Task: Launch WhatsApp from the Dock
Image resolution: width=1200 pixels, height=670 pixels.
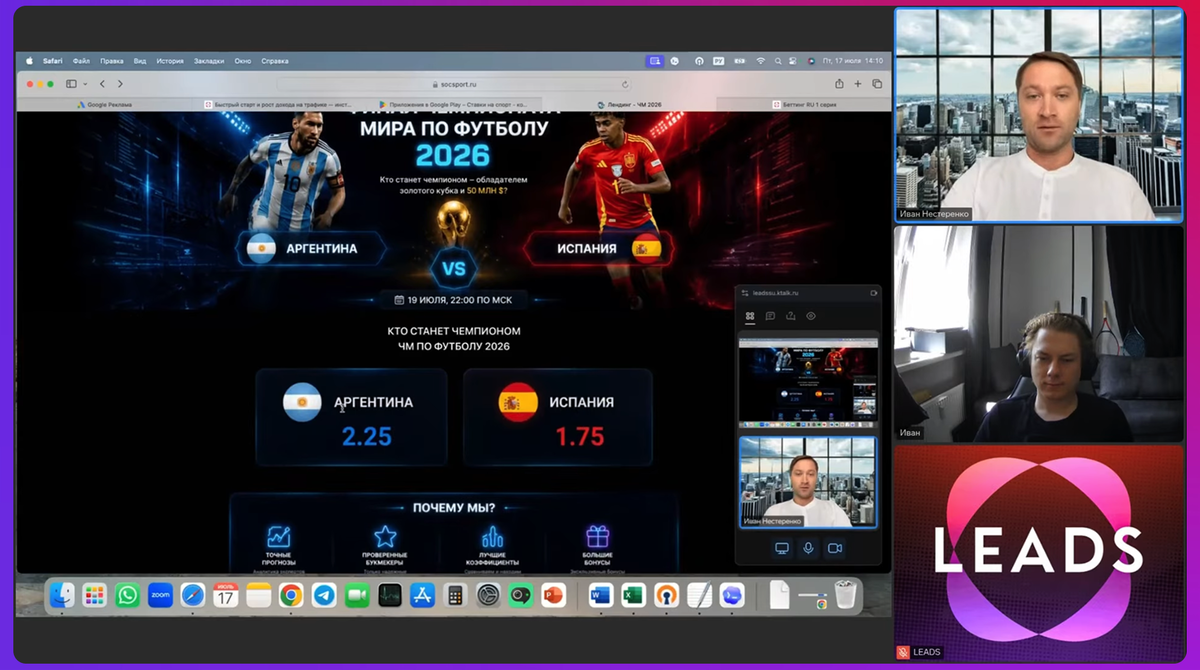Action: pyautogui.click(x=127, y=596)
